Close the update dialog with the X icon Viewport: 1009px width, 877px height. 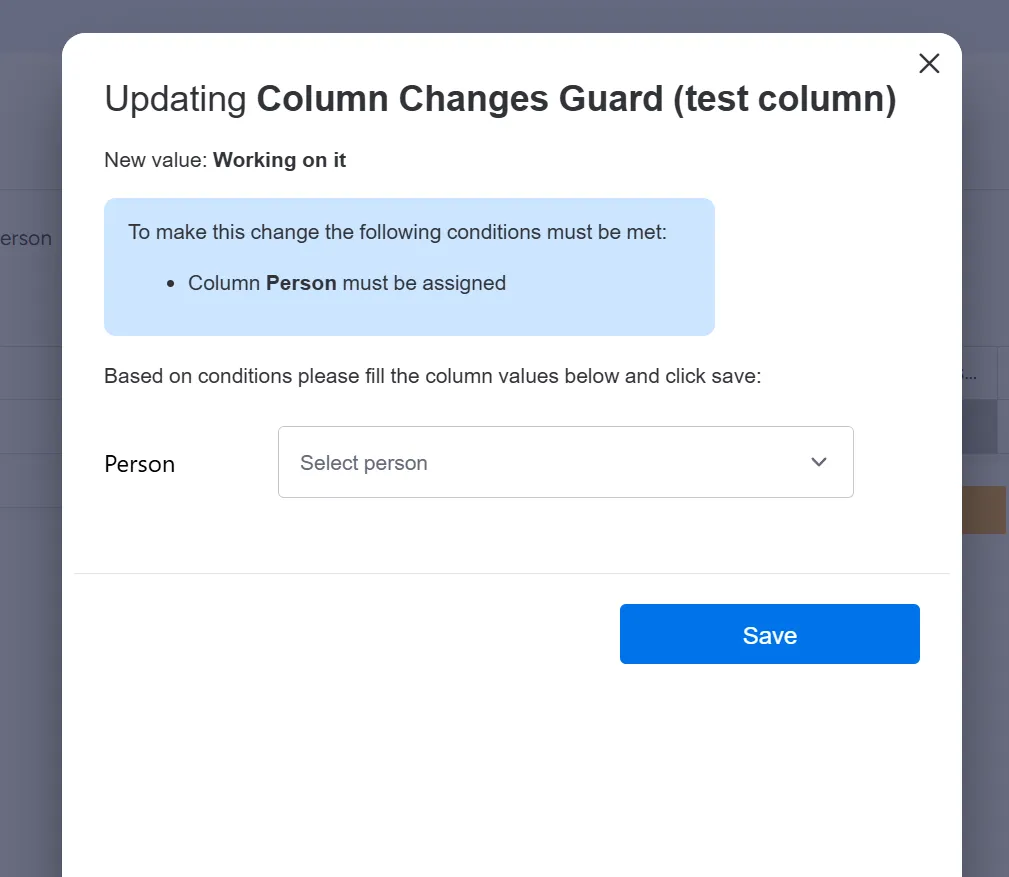pos(929,64)
